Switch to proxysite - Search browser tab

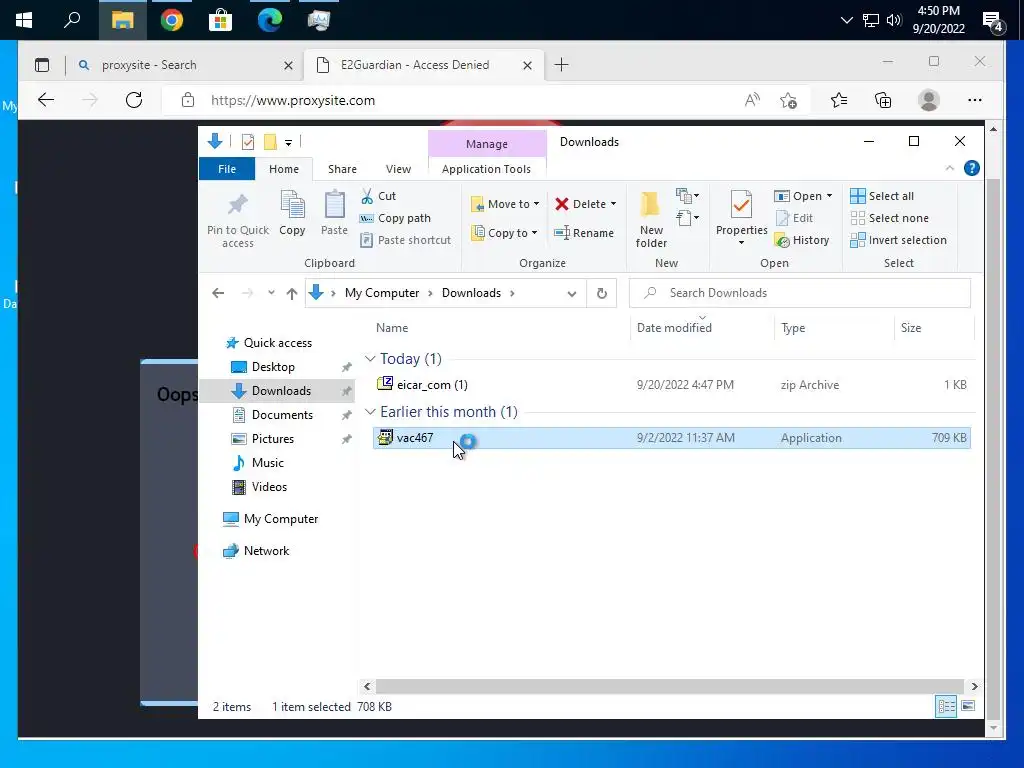(184, 65)
